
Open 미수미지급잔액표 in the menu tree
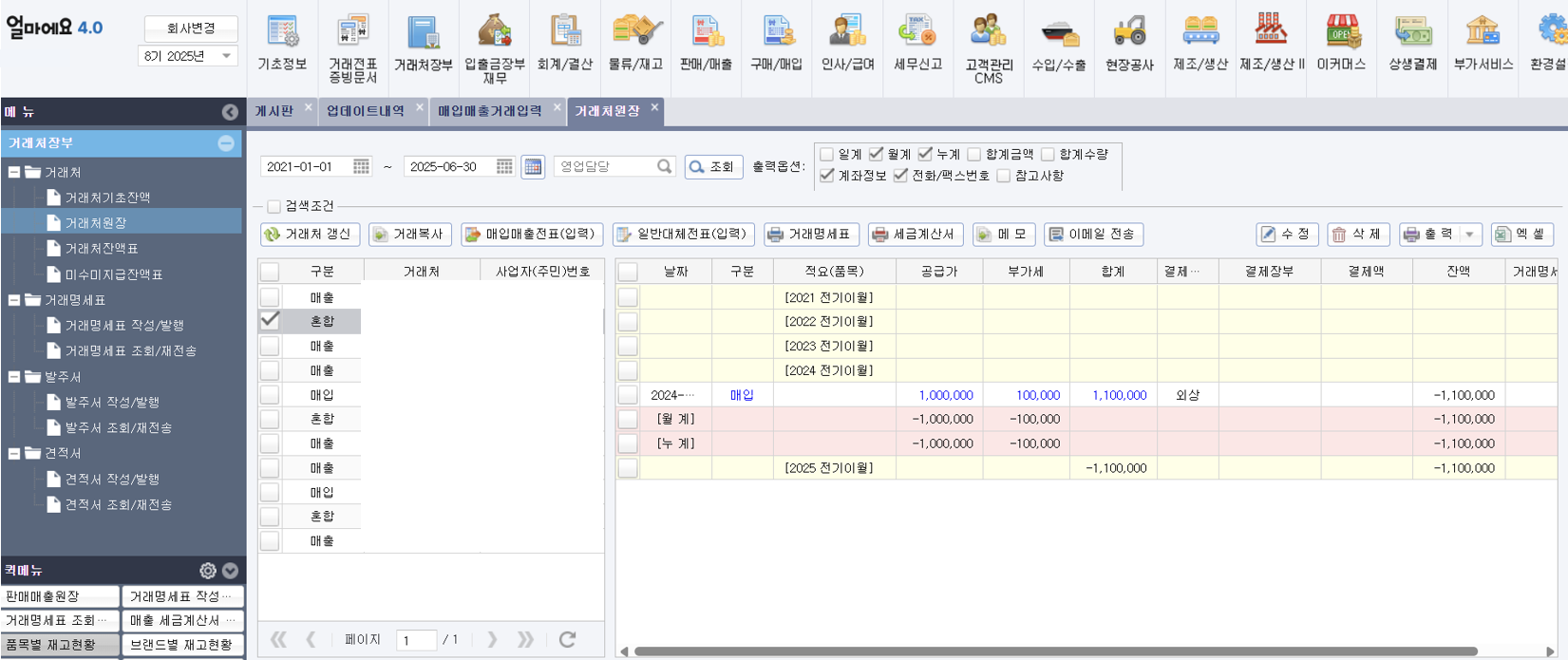(114, 274)
